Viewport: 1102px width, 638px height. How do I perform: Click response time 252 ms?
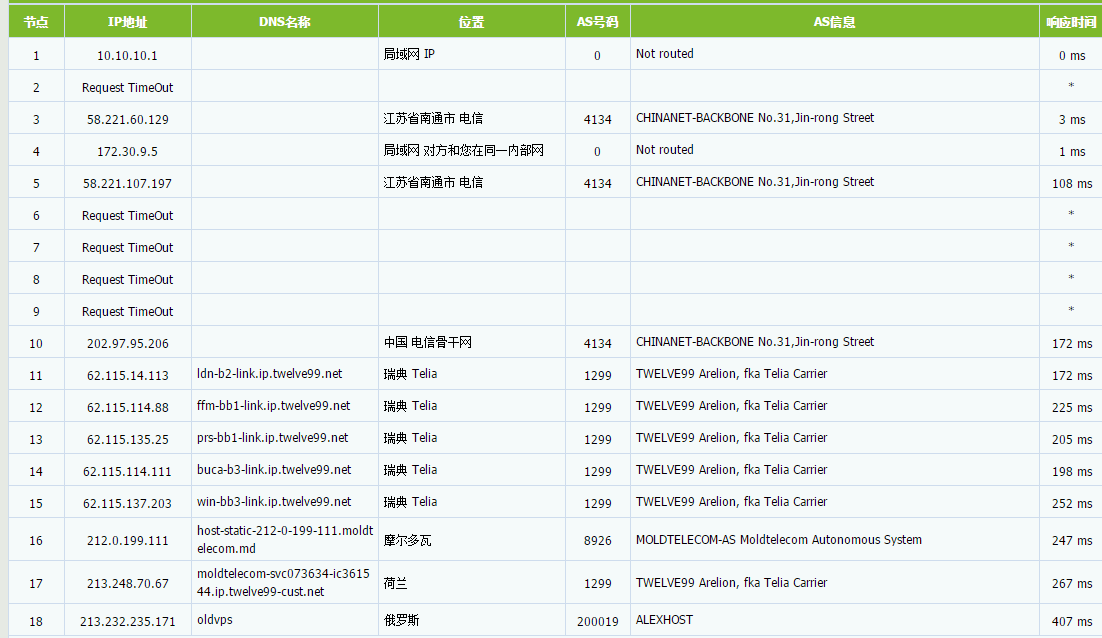1072,504
